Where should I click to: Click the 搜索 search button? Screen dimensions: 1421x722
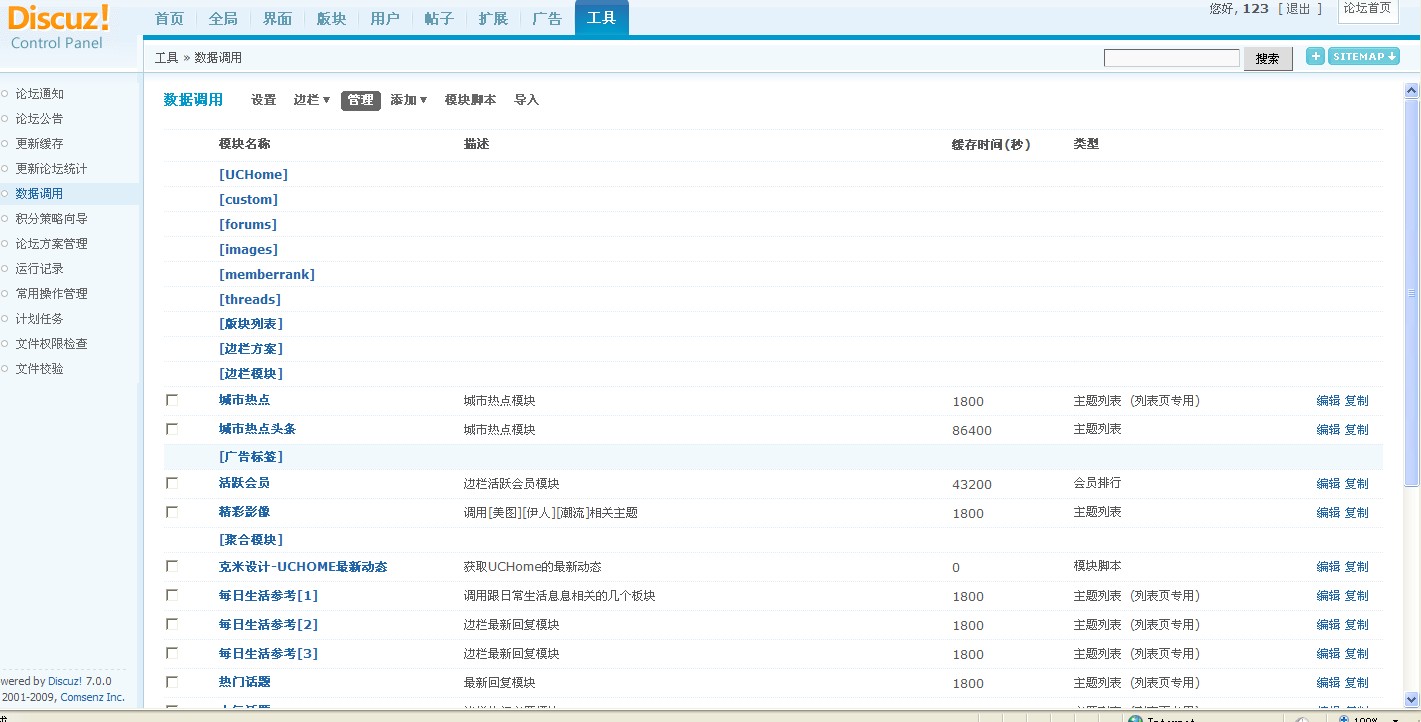(1268, 58)
